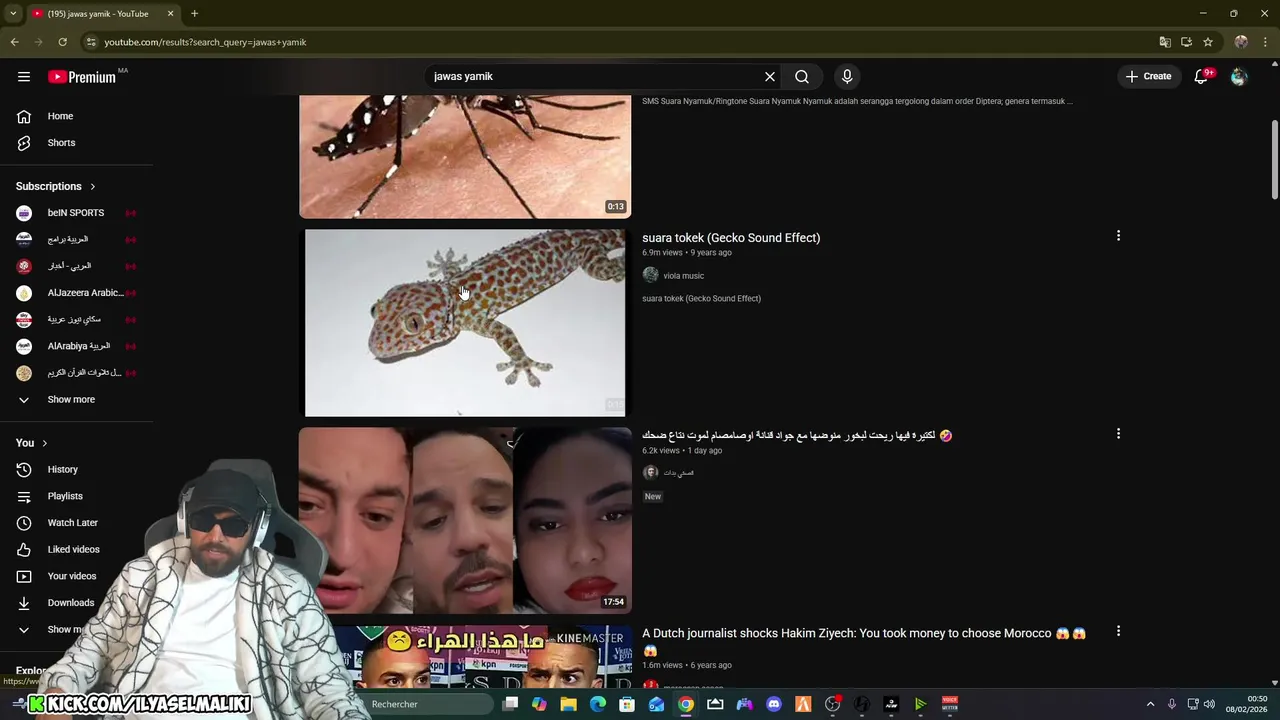Open options menu for suara tokek video
Screen dimensions: 1280x720
[1118, 236]
